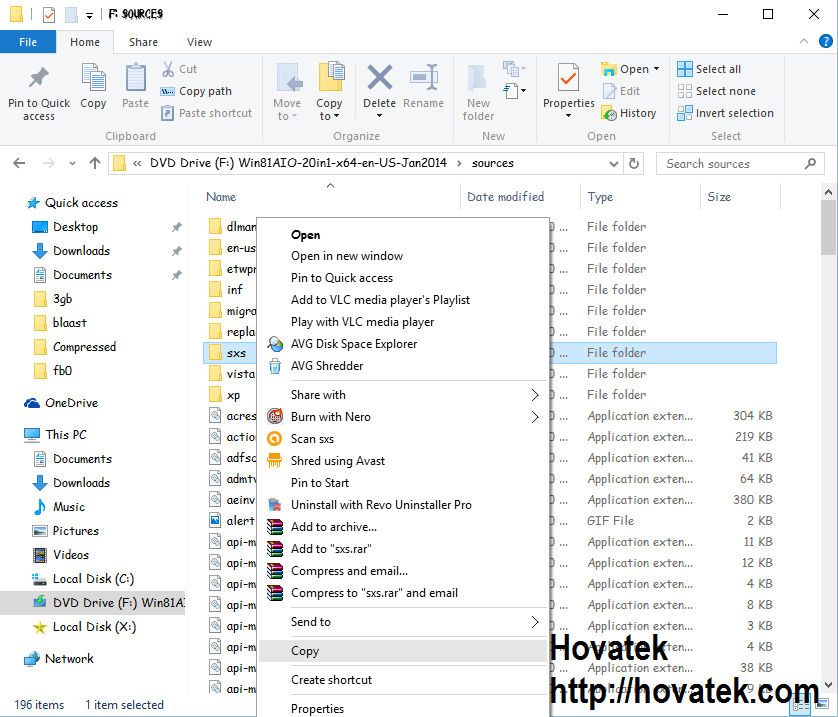Screen dimensions: 838x717
Task: Expand the address bar history dropdown
Action: point(614,163)
